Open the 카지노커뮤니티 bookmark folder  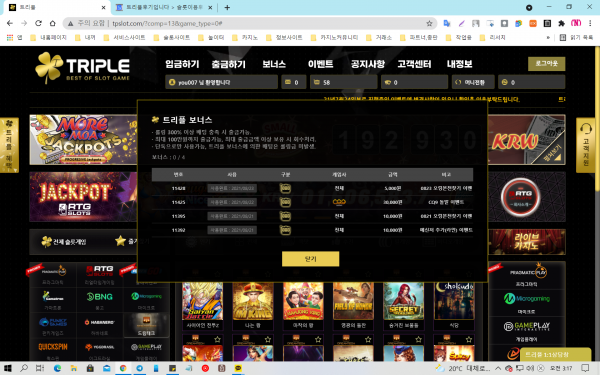[334, 38]
